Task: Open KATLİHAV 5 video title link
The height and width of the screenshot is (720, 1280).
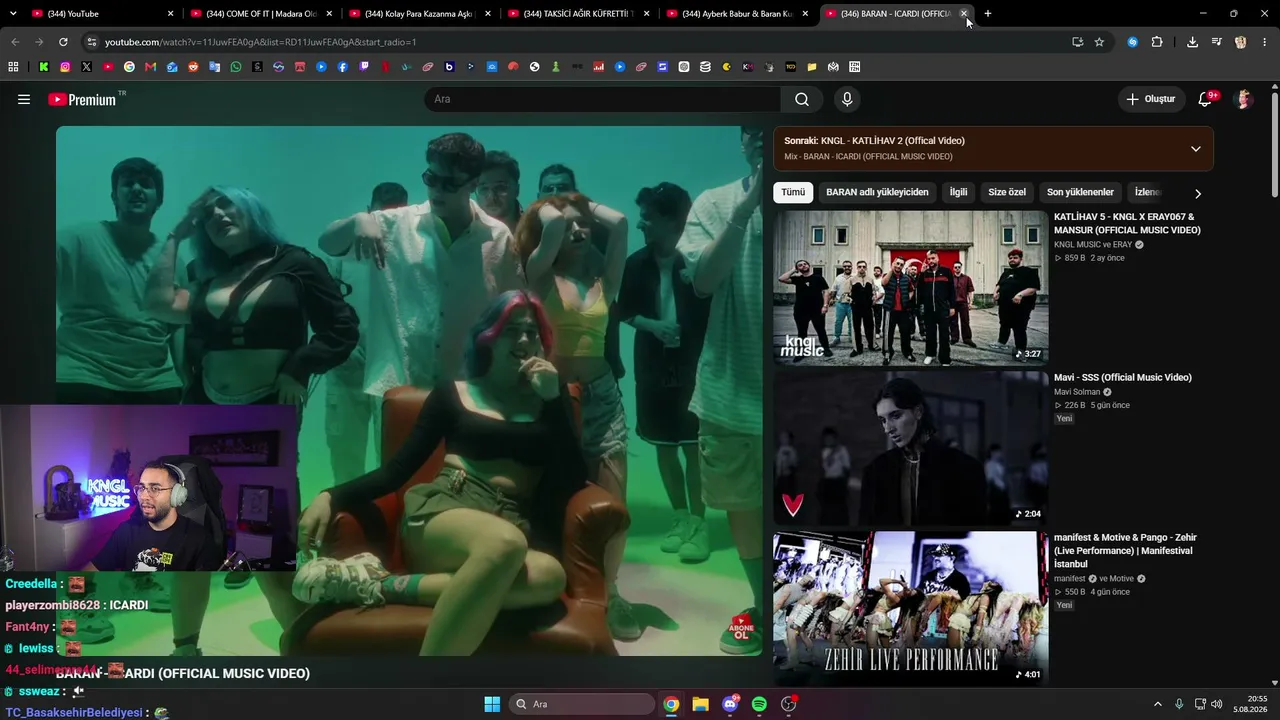Action: 1127,223
